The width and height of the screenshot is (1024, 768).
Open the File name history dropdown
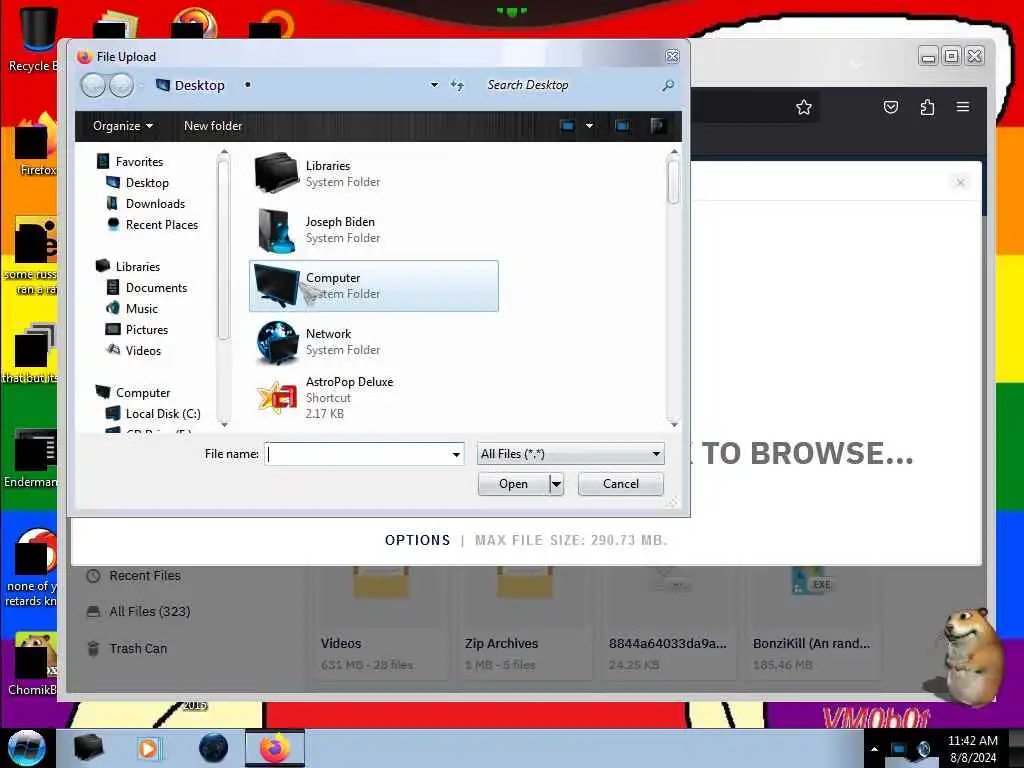coord(456,454)
